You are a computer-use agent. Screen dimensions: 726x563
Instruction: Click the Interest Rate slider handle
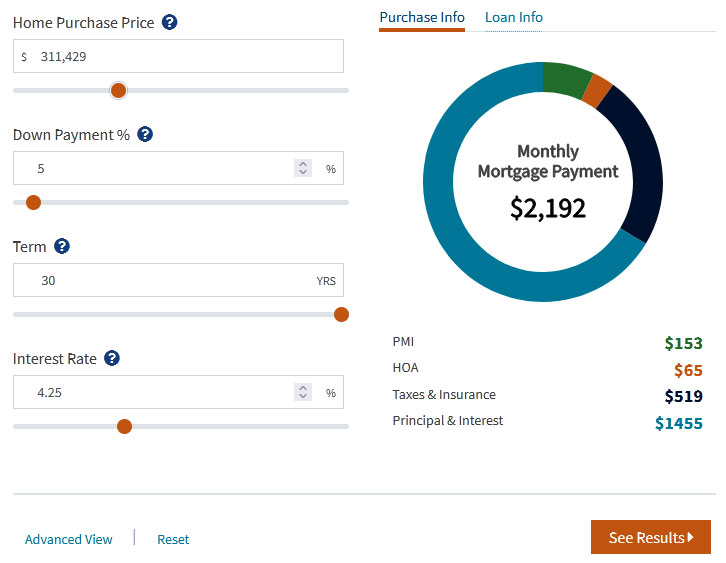(x=124, y=426)
